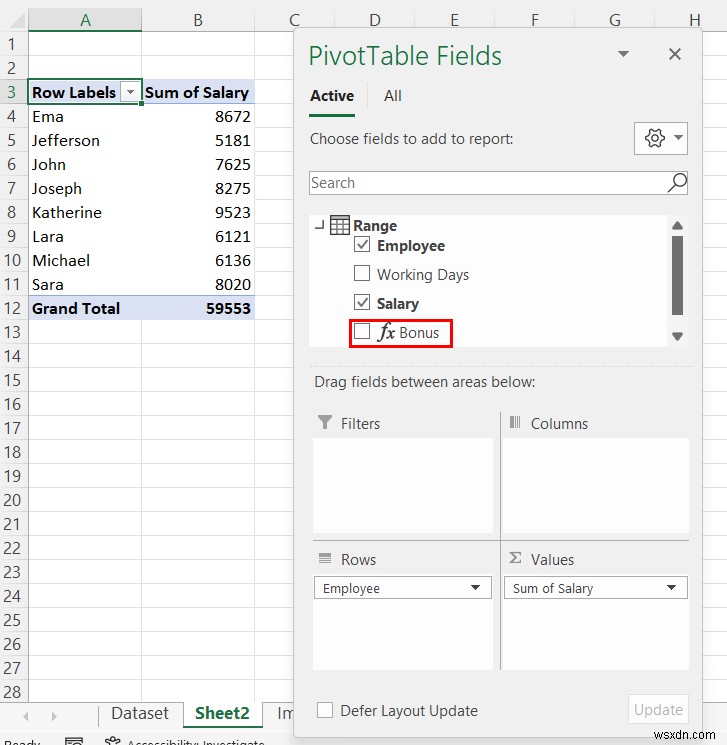Open the Employee field dropdown in Rows area
Image resolution: width=727 pixels, height=745 pixels.
pos(475,588)
